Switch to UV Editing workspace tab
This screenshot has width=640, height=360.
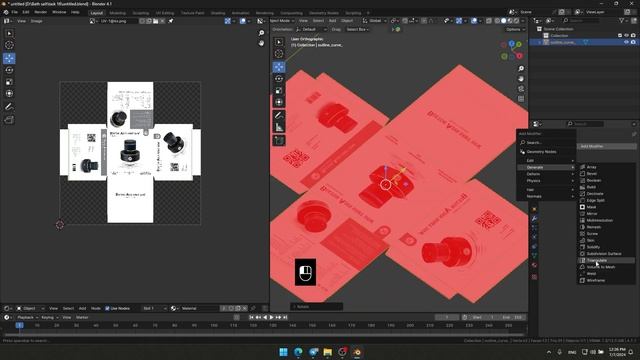click(165, 13)
